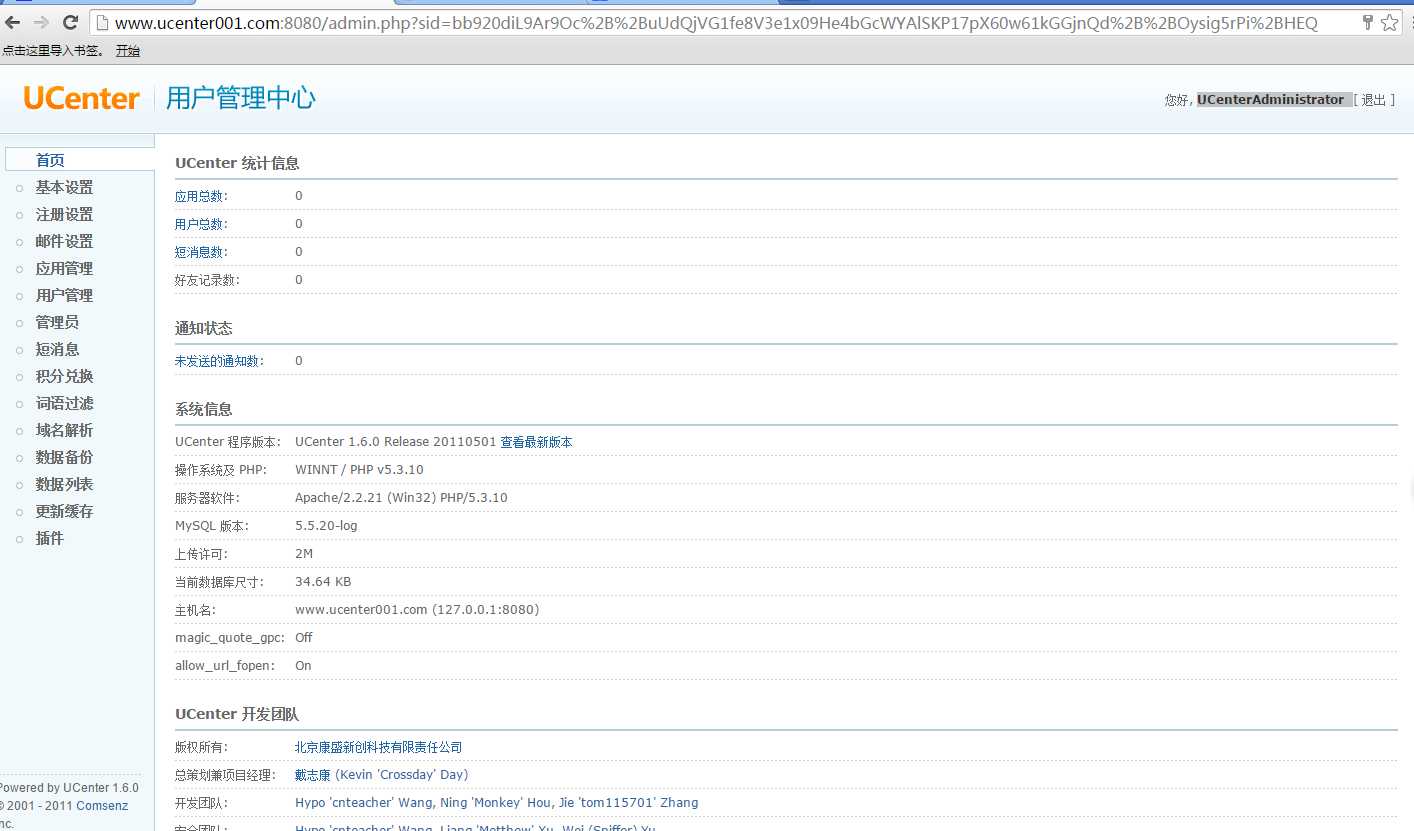Open 短消息 in the sidebar
The height and width of the screenshot is (831, 1414).
(57, 349)
